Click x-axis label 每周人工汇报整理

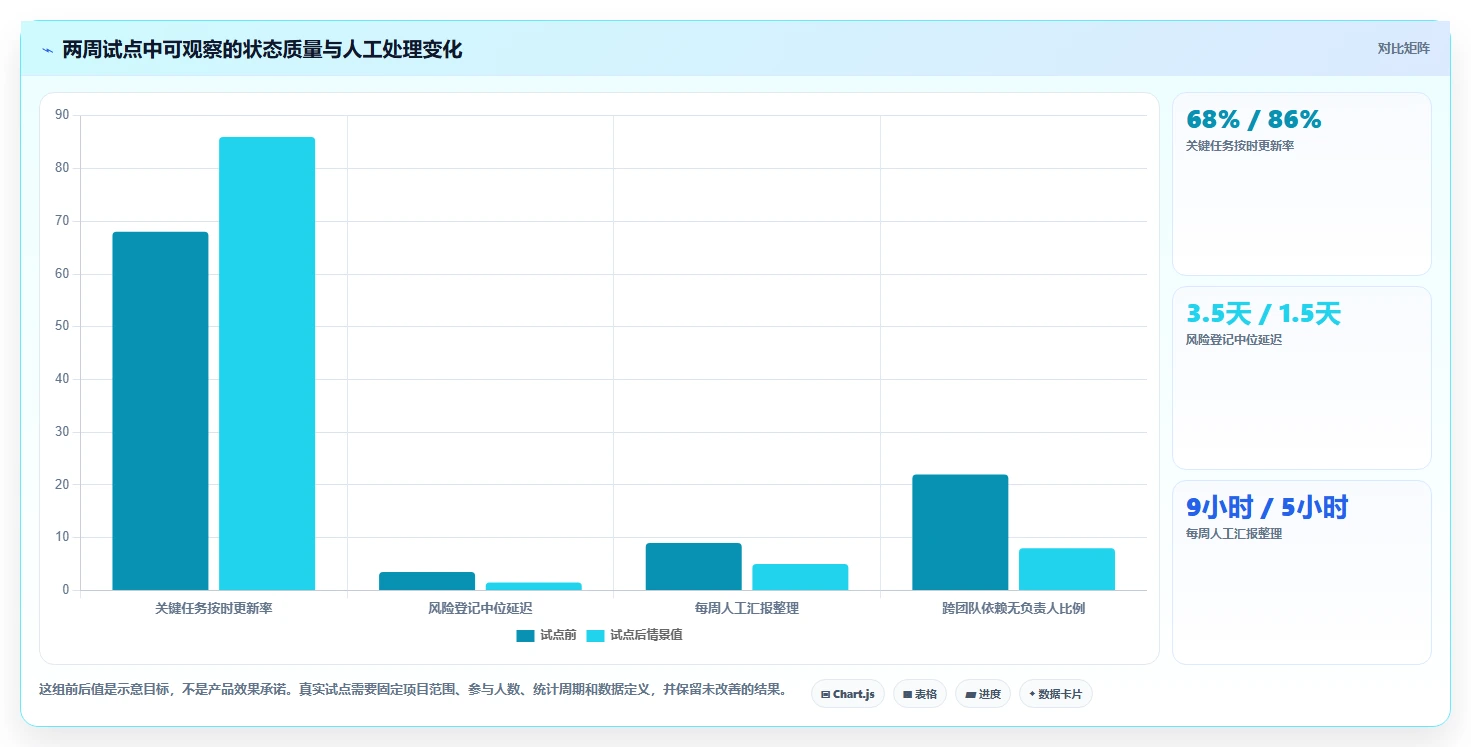[x=747, y=608]
